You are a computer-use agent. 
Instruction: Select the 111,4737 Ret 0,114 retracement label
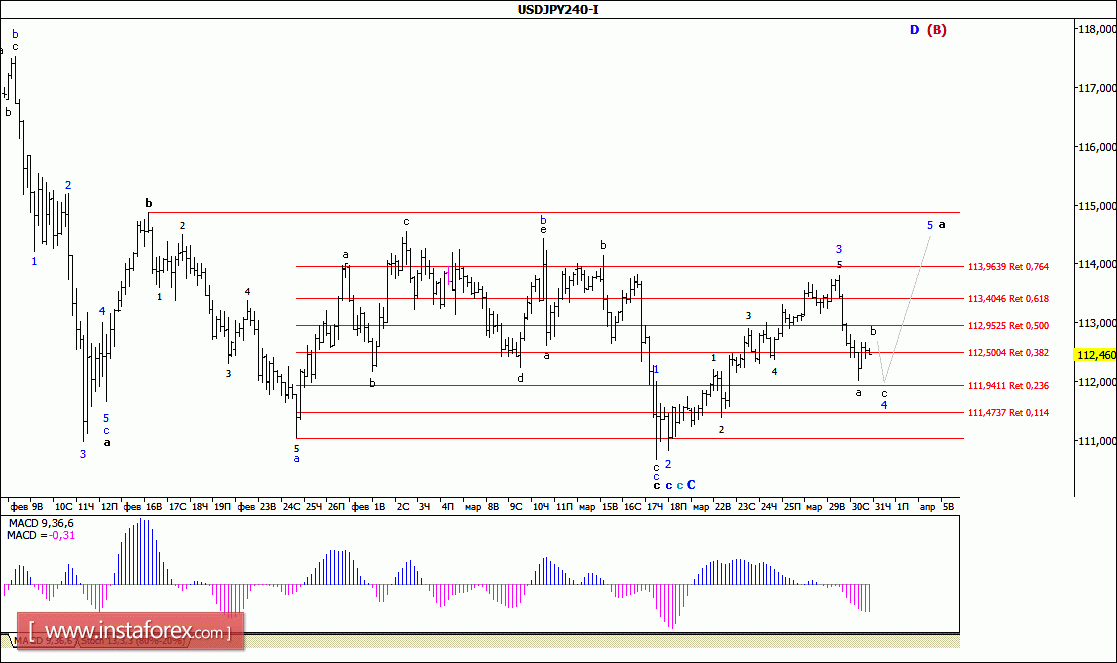[1008, 412]
